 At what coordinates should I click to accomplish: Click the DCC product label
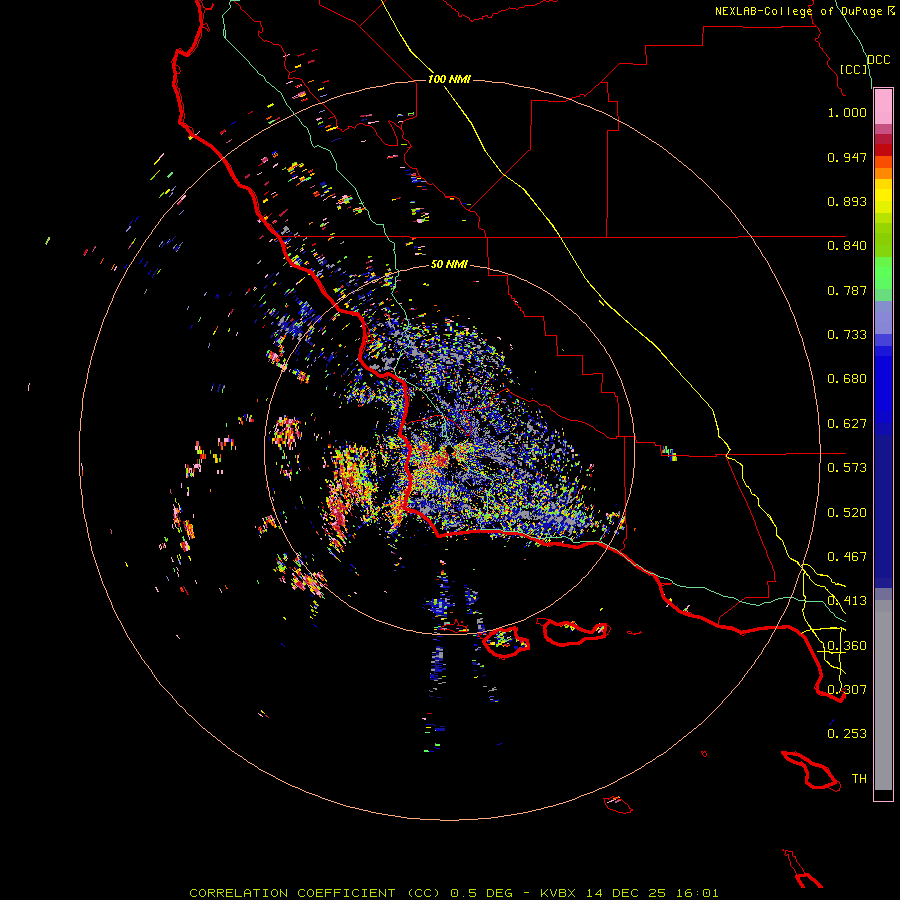click(x=878, y=60)
